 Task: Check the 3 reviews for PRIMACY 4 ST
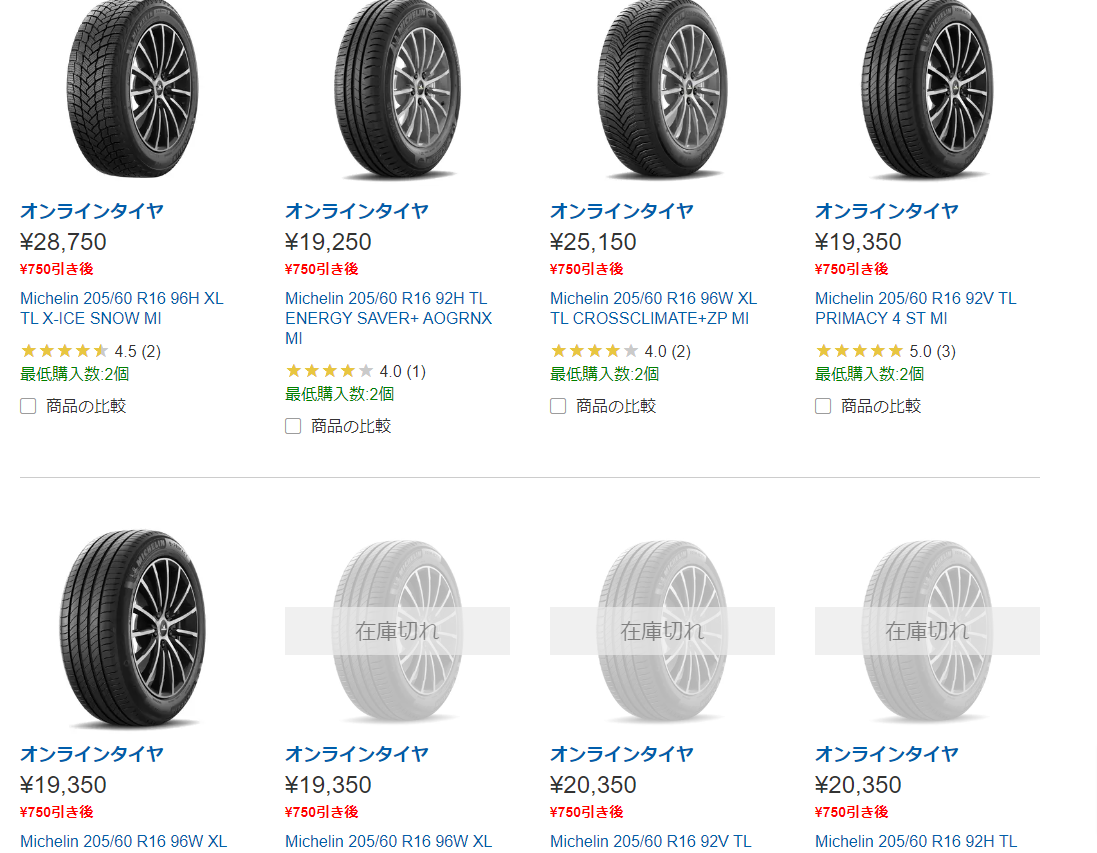click(945, 351)
